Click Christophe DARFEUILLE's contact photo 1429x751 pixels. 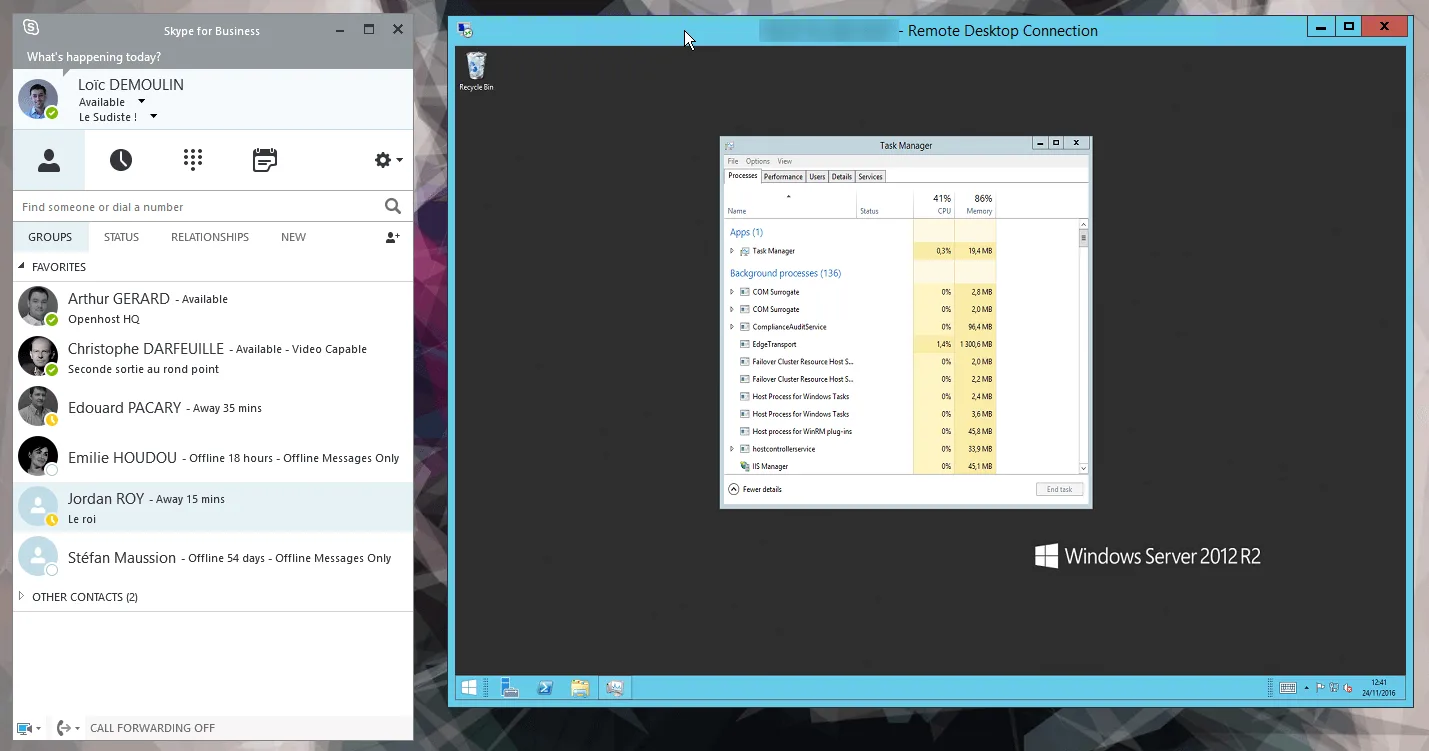pos(38,356)
